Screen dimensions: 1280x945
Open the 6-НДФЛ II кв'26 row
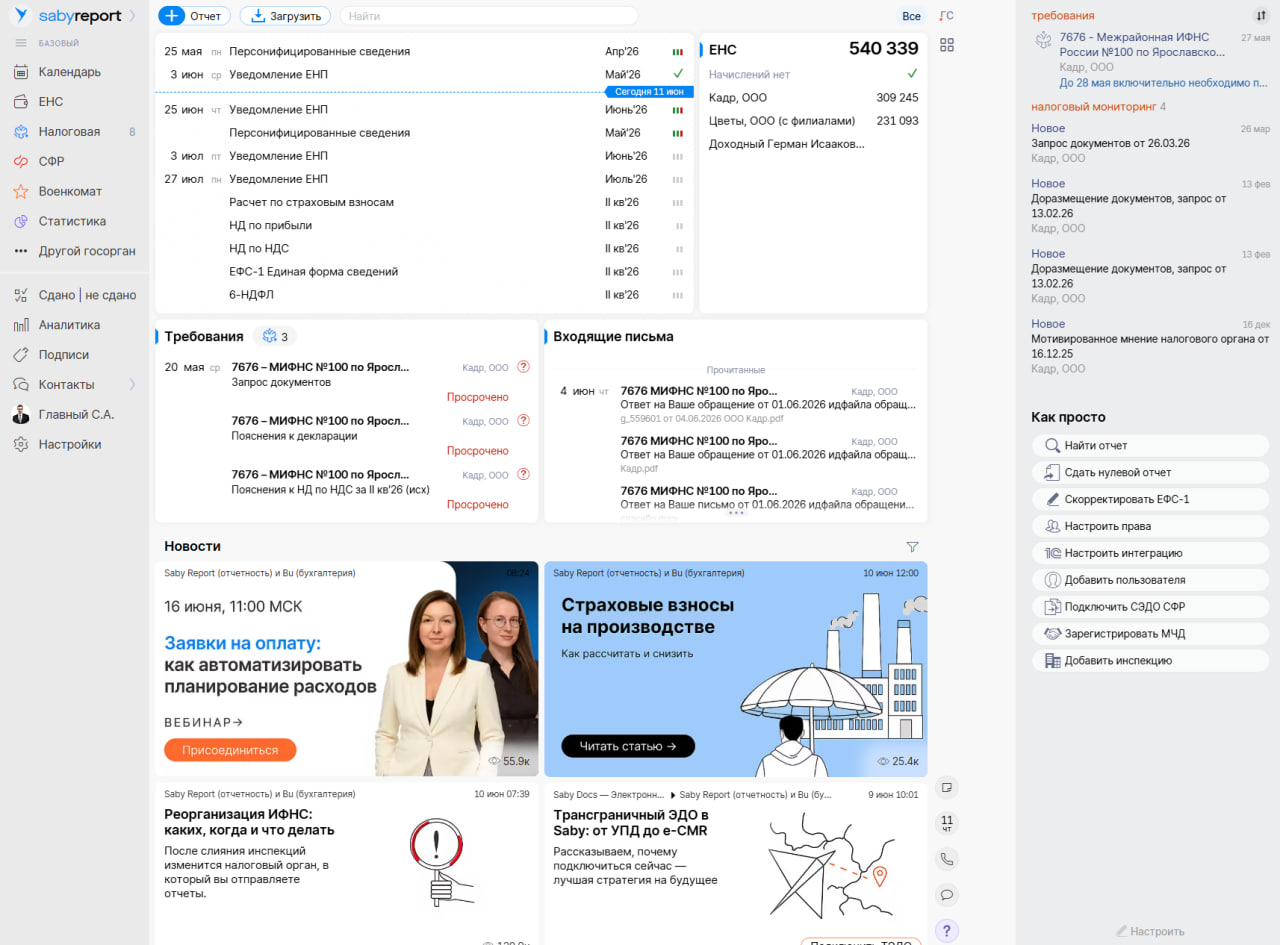point(424,295)
